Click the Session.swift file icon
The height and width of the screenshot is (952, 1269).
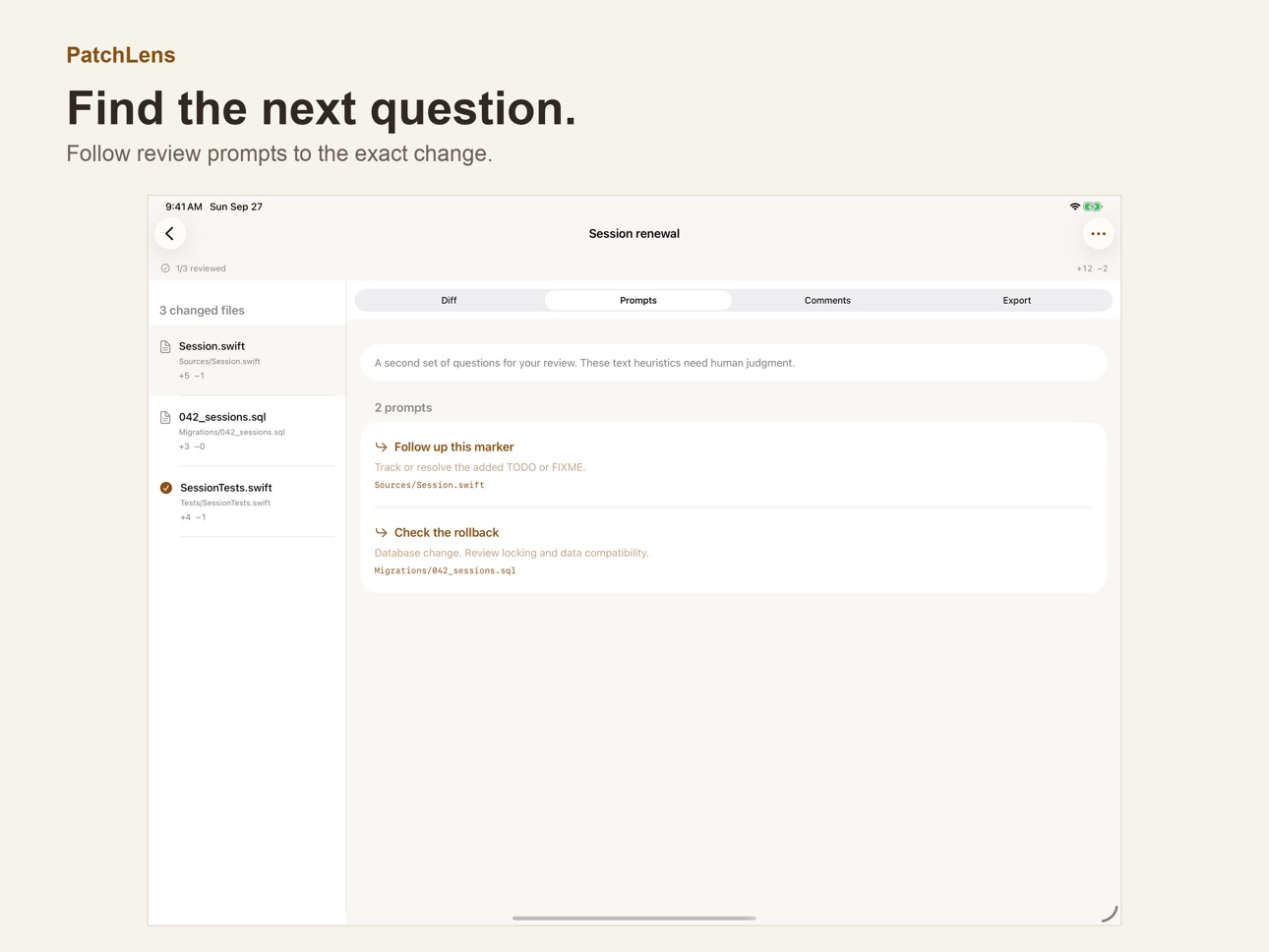point(165,347)
